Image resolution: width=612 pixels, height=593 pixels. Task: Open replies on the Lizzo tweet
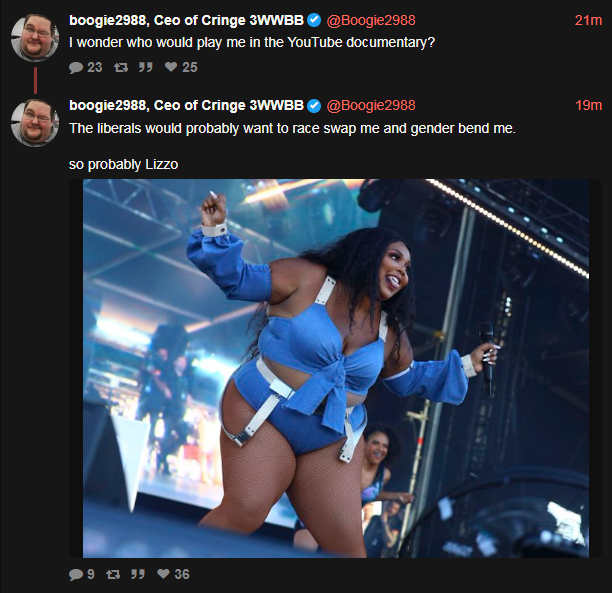pyautogui.click(x=82, y=574)
